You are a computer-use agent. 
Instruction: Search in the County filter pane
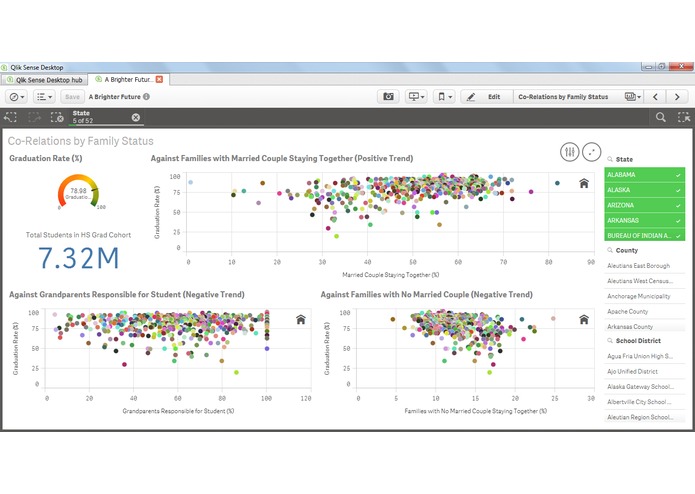pos(610,250)
